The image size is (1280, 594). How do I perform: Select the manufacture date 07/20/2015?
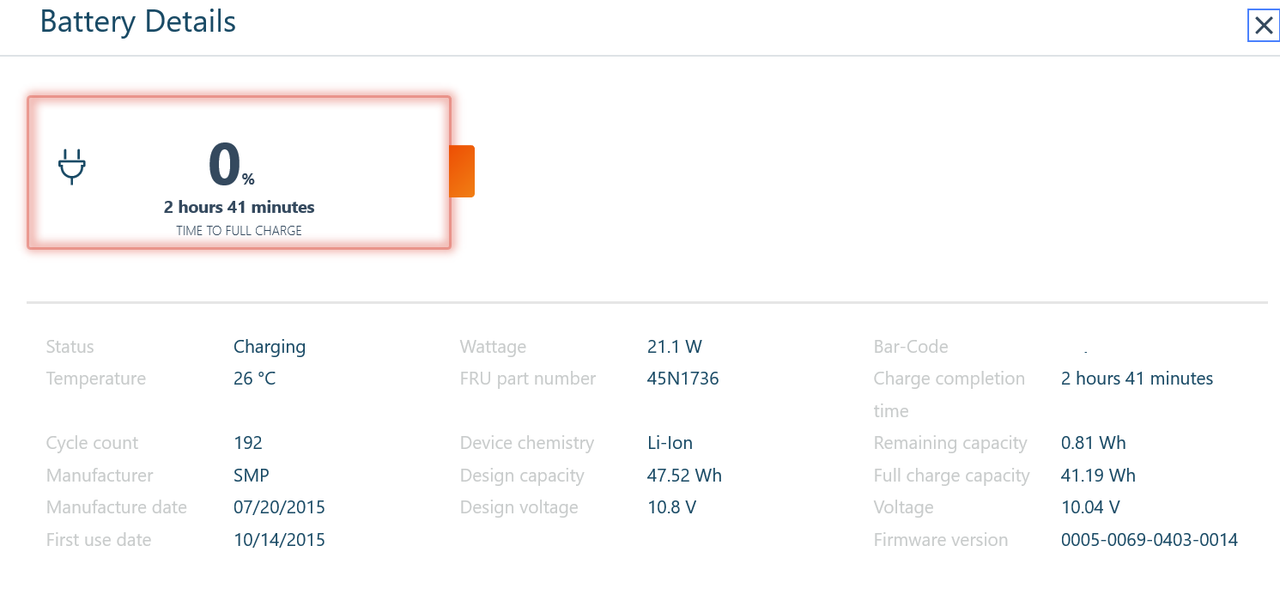pyautogui.click(x=279, y=507)
